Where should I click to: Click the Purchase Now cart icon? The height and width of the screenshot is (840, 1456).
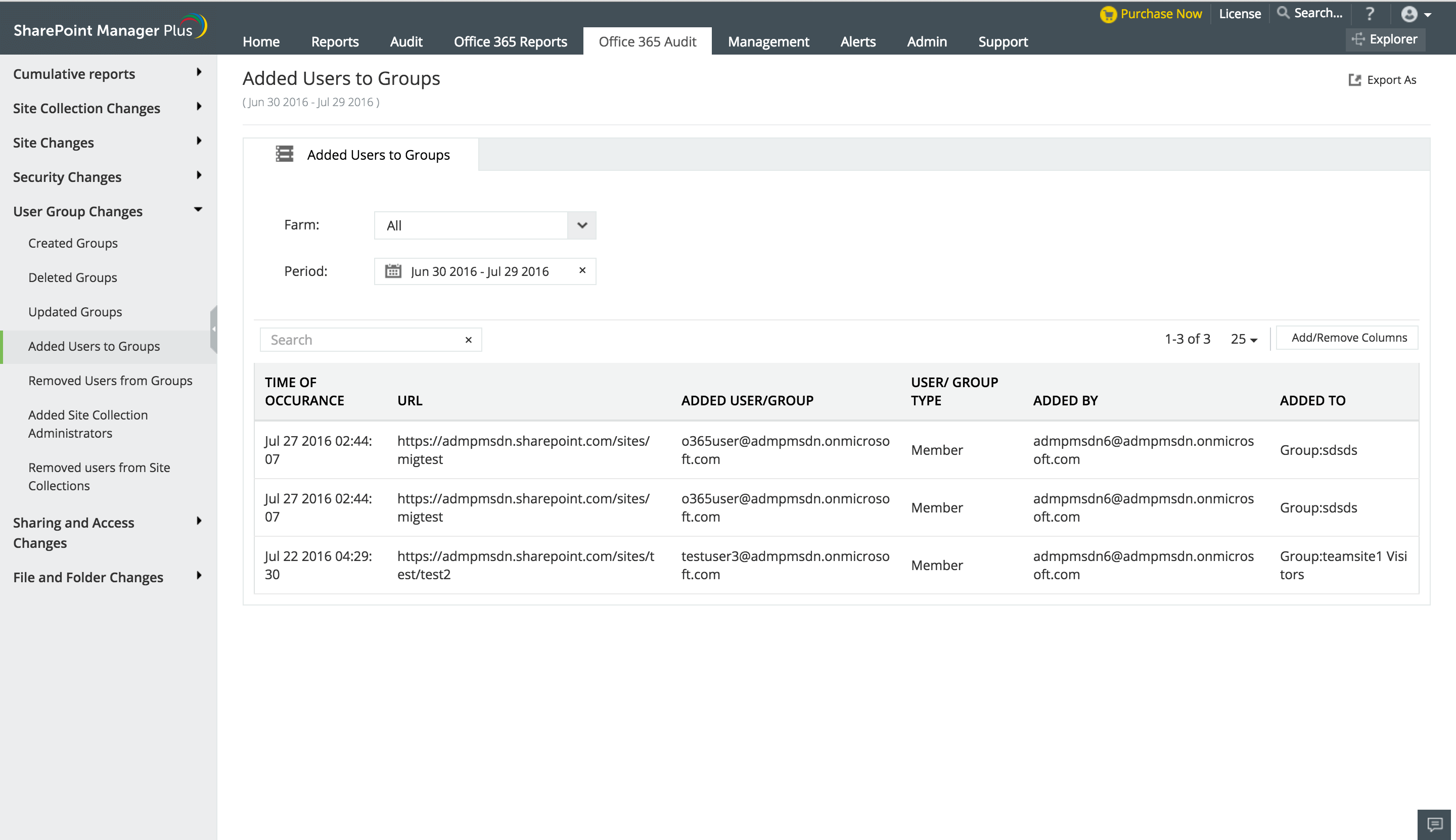coord(1108,14)
